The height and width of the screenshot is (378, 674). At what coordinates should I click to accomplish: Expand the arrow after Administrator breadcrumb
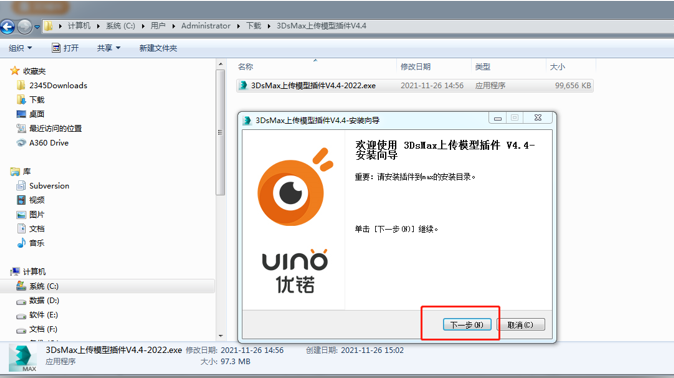(238, 26)
